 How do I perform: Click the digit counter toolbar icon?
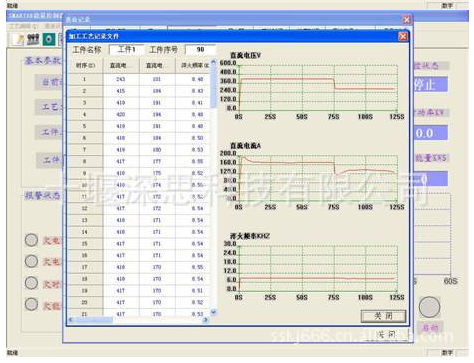point(33,39)
